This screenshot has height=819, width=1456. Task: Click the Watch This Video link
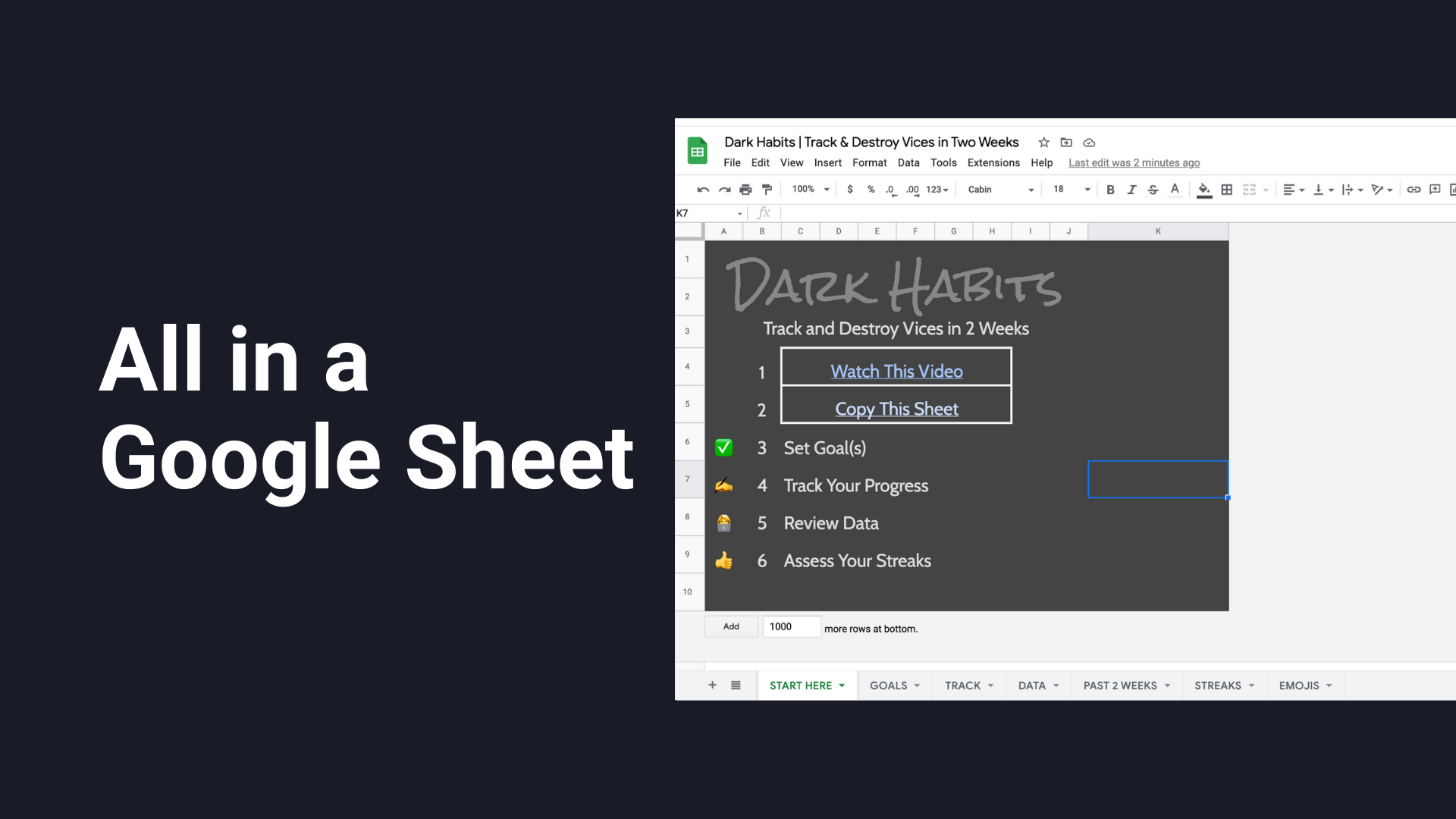896,372
